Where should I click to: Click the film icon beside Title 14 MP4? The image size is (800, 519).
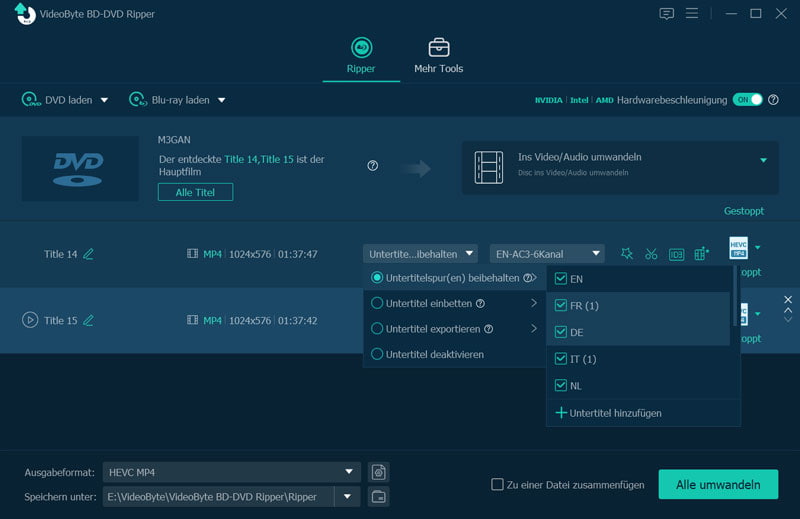click(x=192, y=254)
